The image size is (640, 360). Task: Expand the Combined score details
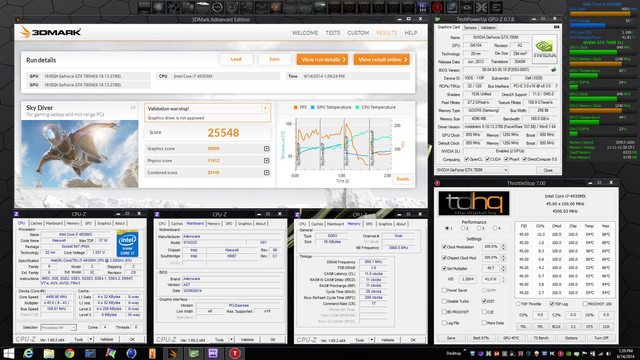267,173
